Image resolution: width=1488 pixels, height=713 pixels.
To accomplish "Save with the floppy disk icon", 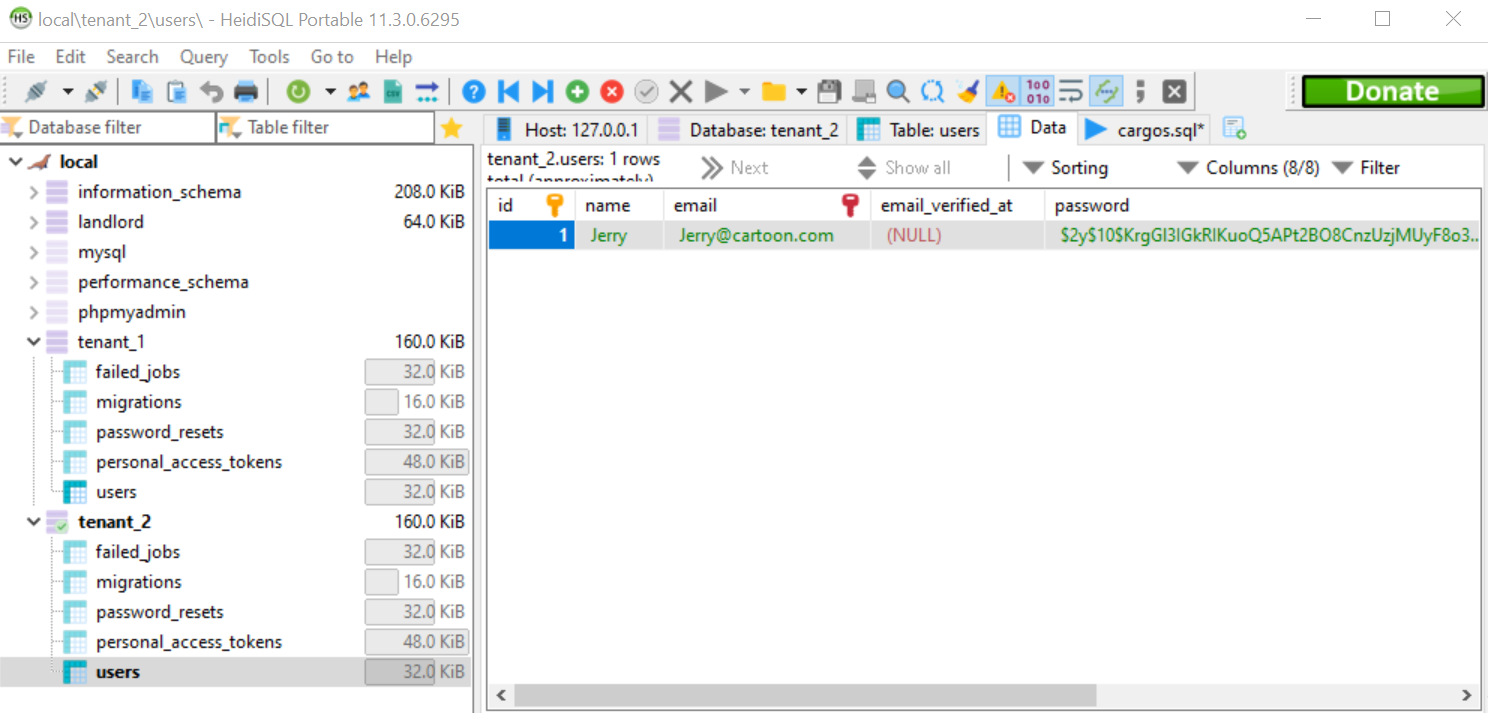I will [829, 92].
